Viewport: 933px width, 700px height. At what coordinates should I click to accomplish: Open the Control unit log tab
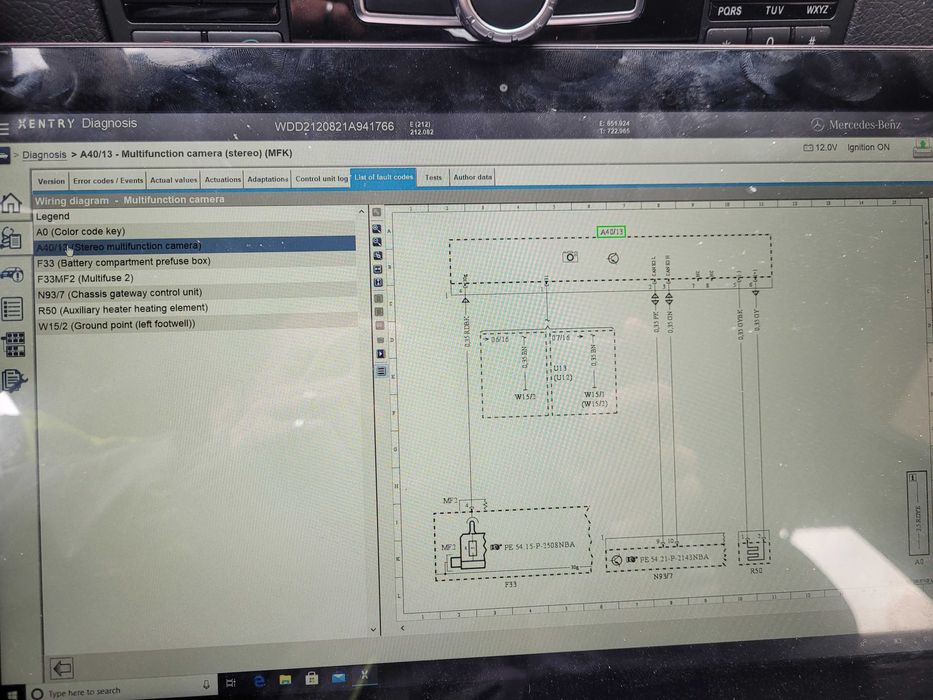pos(321,179)
